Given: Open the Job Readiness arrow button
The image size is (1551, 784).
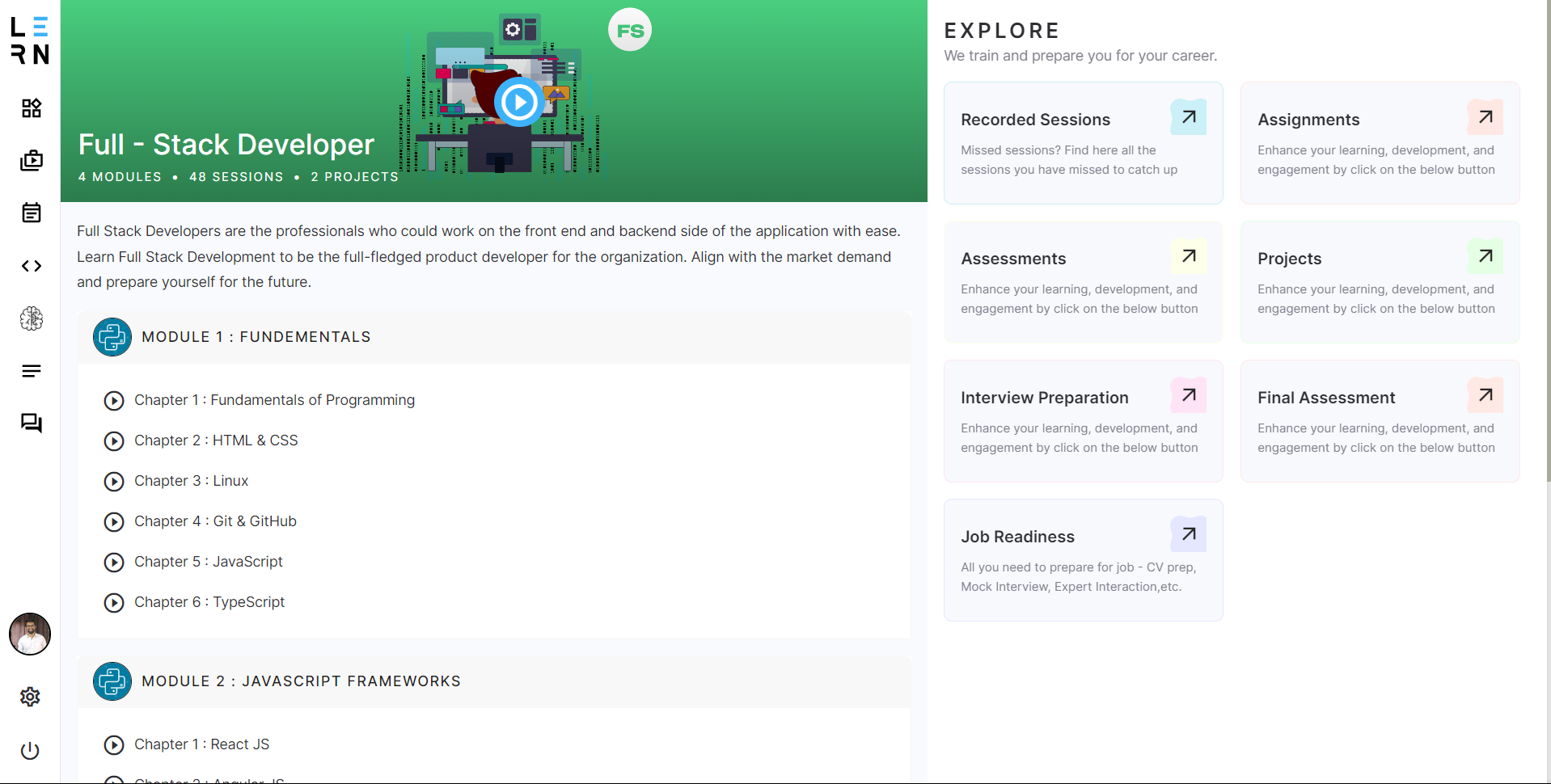Looking at the screenshot, I should click(x=1187, y=533).
